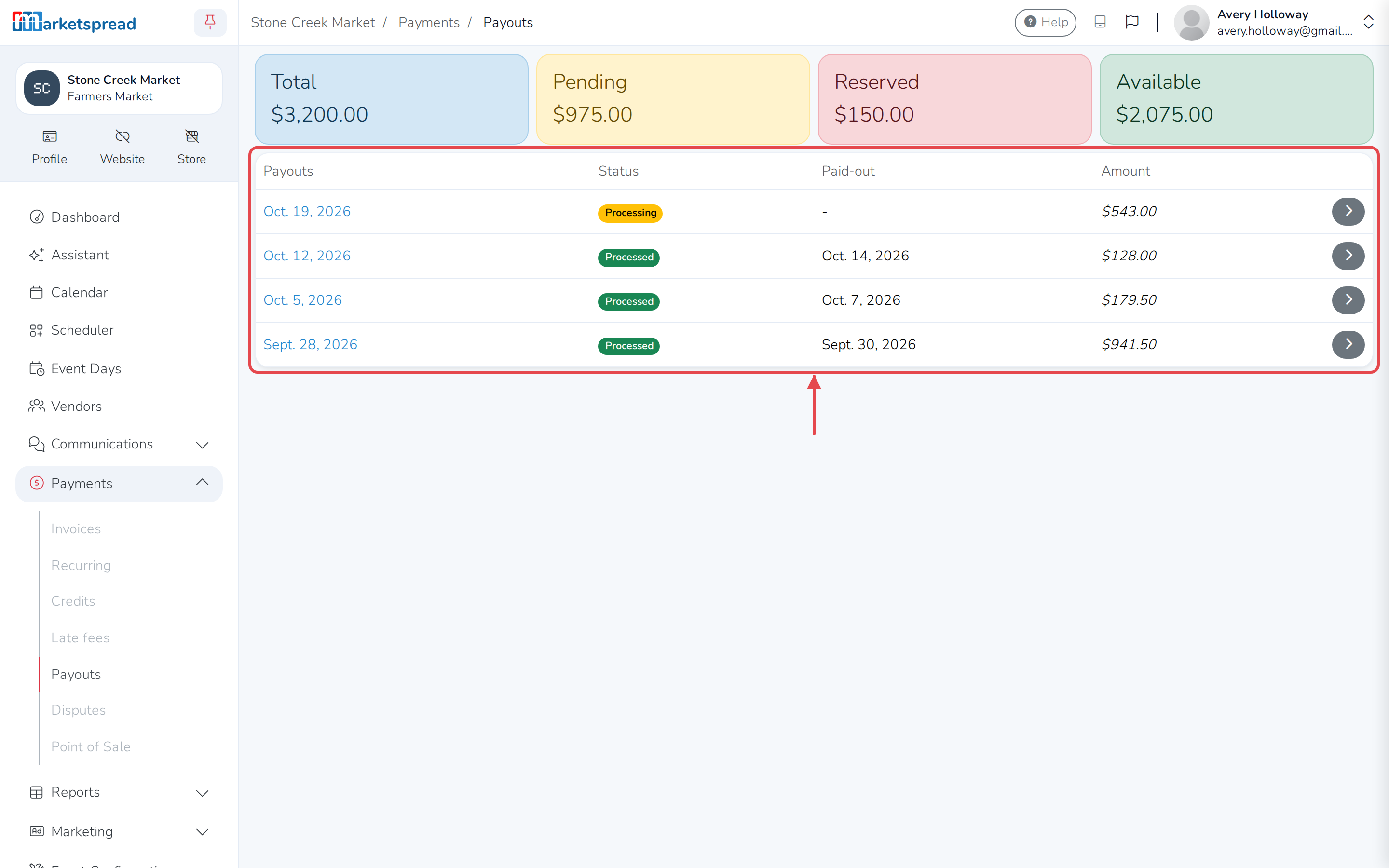Select Credits submenu item
This screenshot has width=1389, height=868.
[x=73, y=601]
